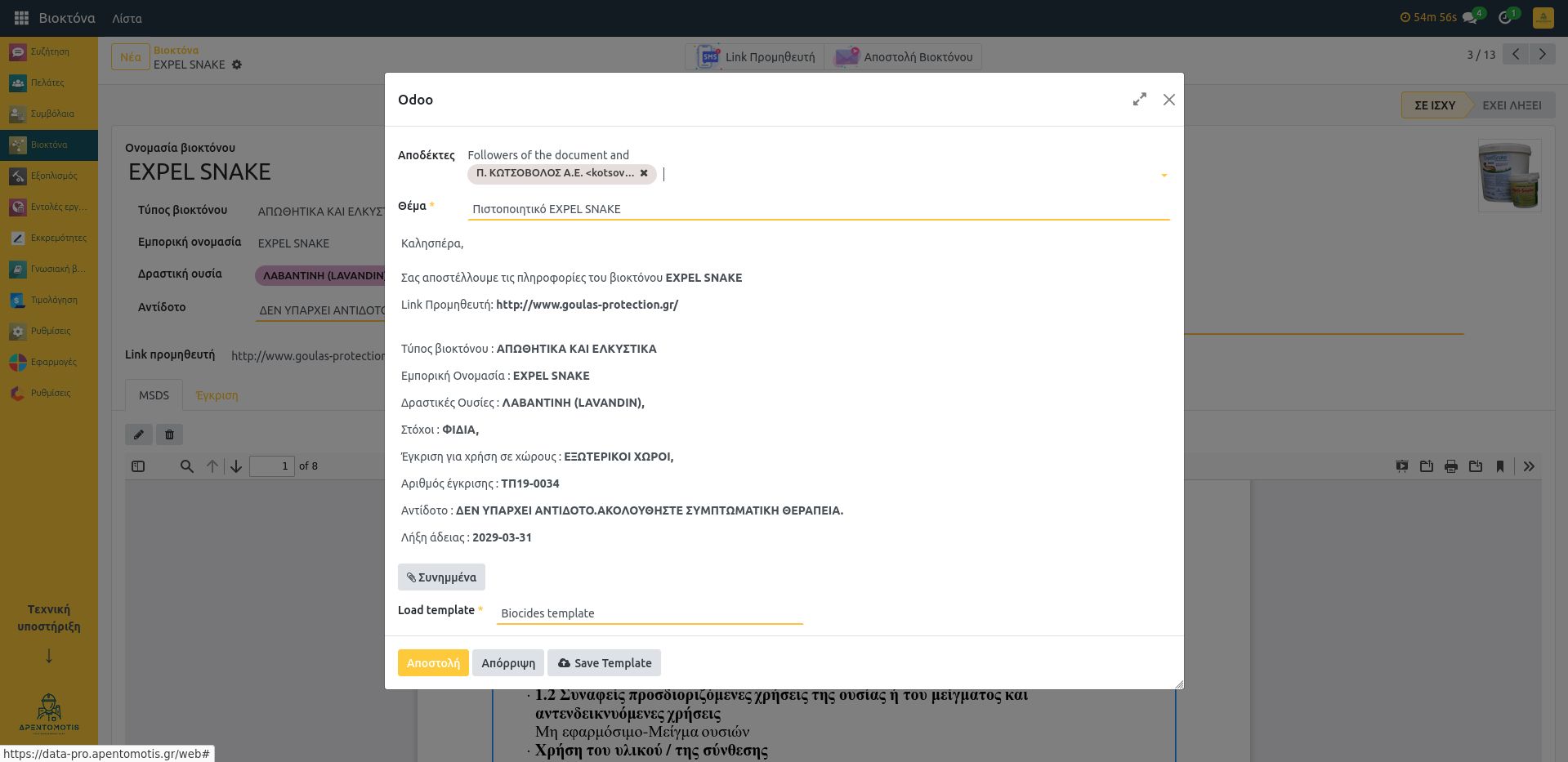This screenshot has height=762, width=1568.
Task: Go to the next record
Action: coord(1542,55)
